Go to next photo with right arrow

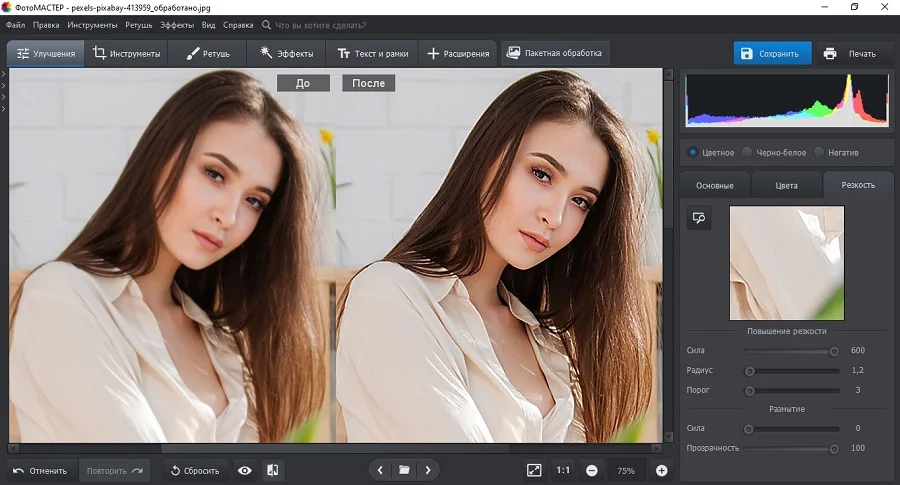pyautogui.click(x=428, y=470)
